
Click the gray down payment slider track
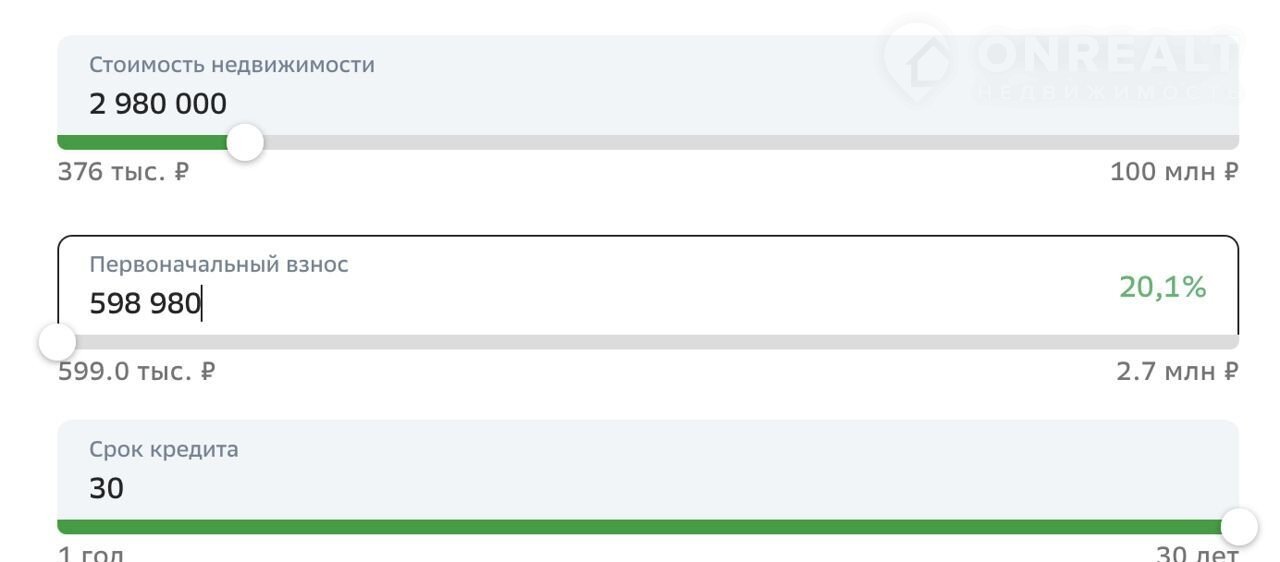coord(650,343)
